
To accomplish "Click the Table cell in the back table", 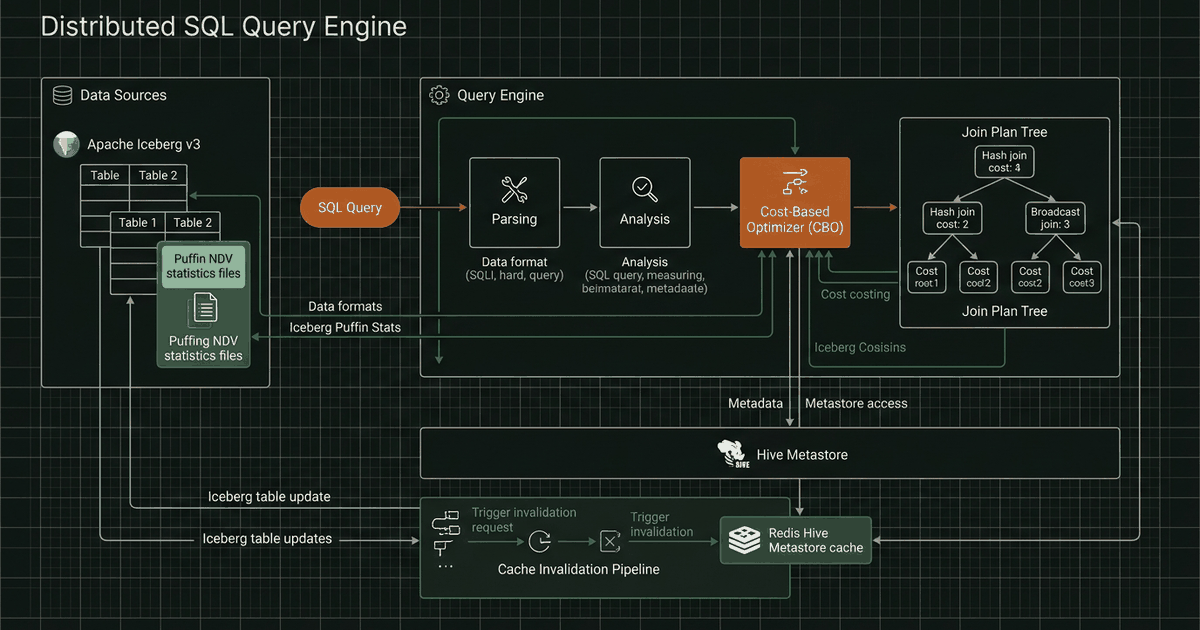I will click(x=105, y=175).
